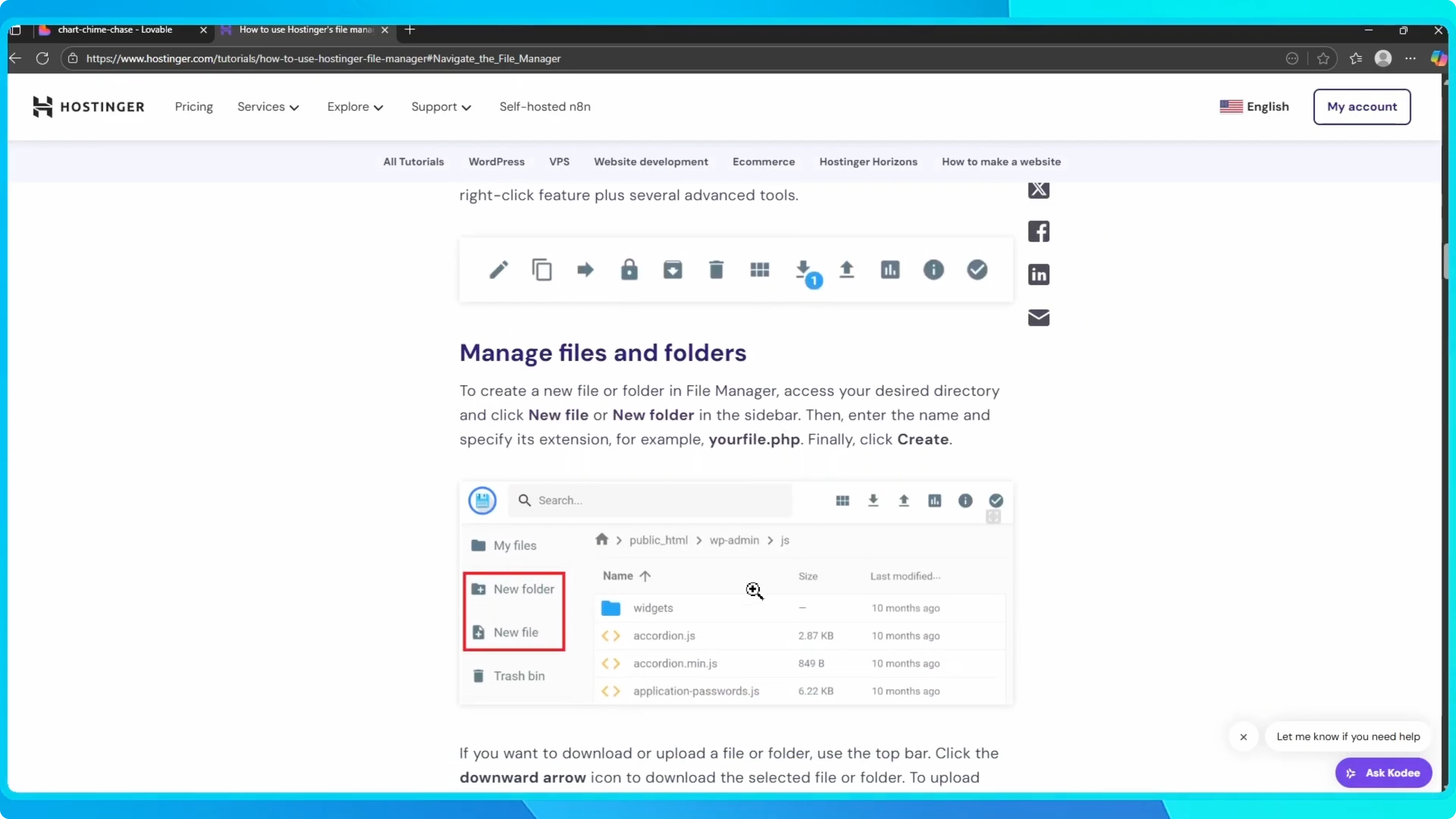
Task: Click the 'accordion.js' file name
Action: (664, 636)
